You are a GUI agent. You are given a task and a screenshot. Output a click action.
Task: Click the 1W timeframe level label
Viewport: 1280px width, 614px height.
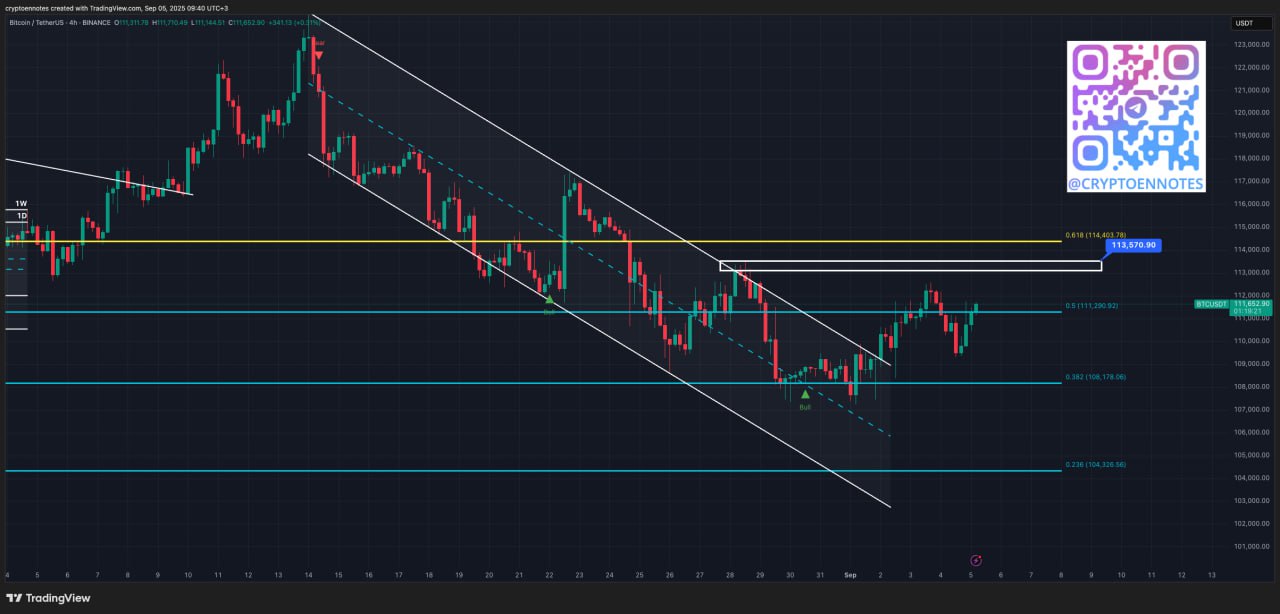coord(21,204)
